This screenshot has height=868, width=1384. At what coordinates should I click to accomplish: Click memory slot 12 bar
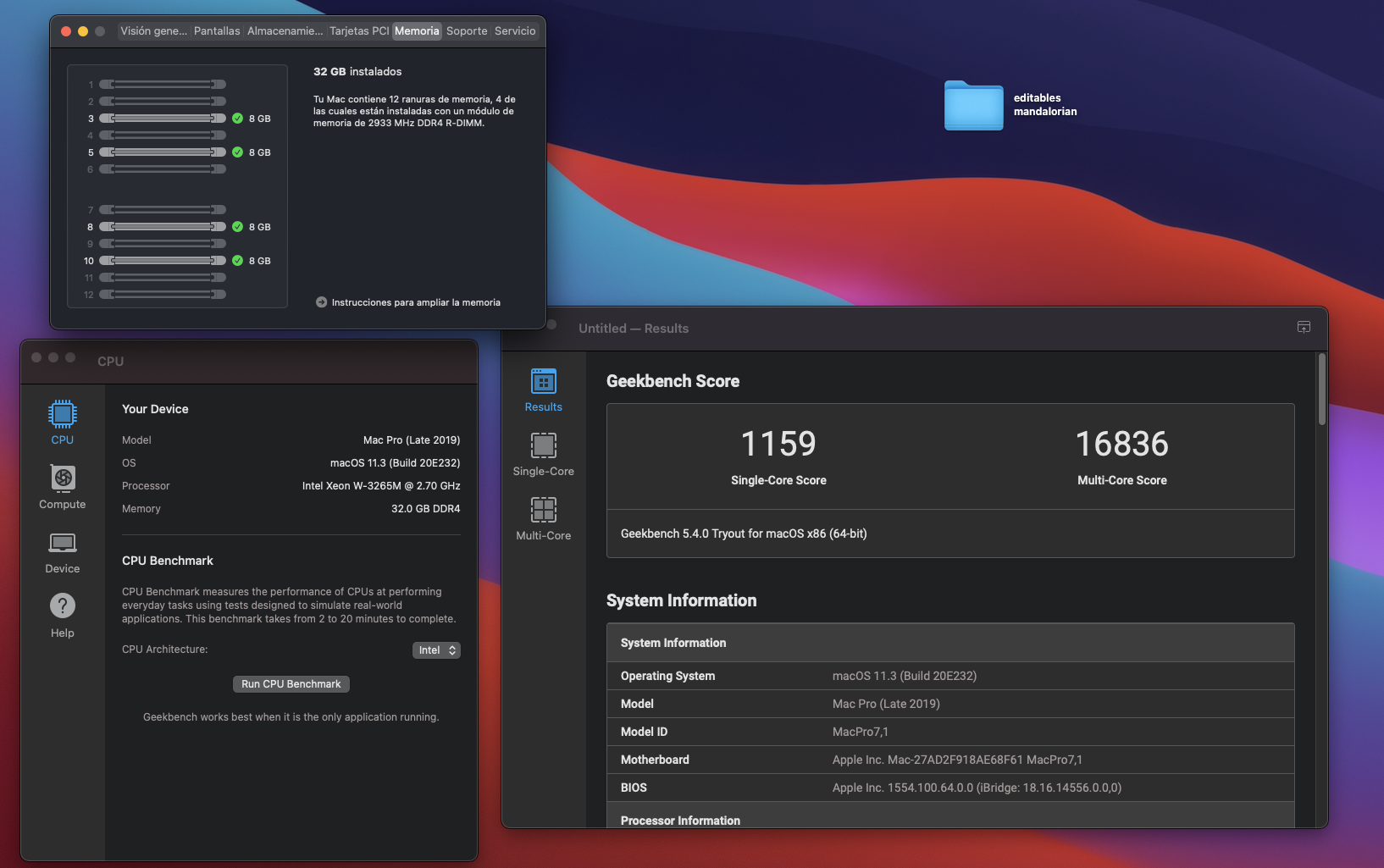click(163, 295)
